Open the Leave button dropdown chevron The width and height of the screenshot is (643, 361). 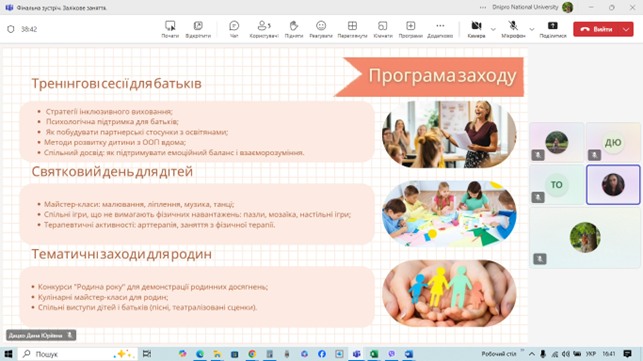tap(626, 29)
